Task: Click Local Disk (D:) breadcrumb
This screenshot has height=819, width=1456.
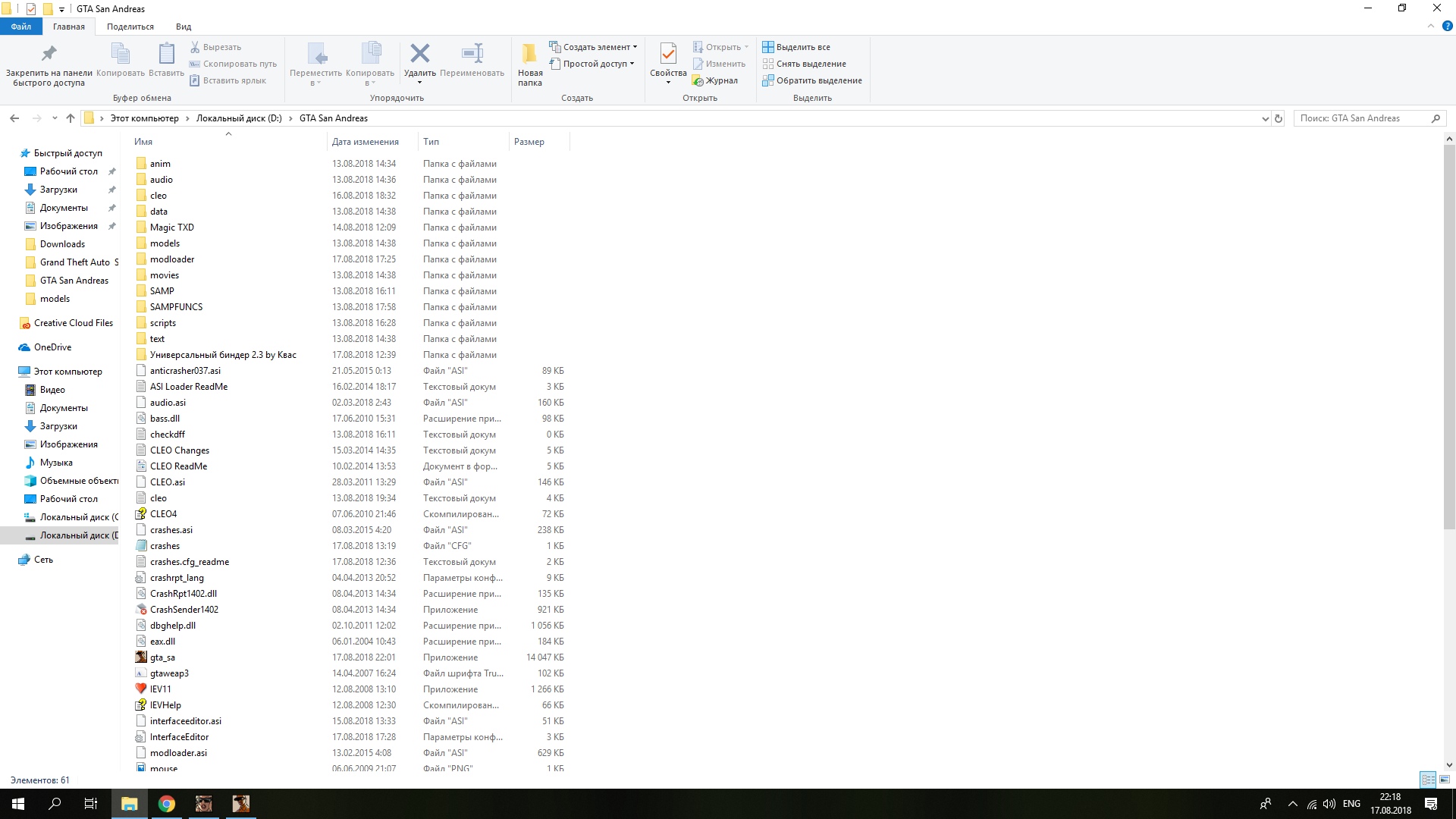Action: [x=239, y=118]
